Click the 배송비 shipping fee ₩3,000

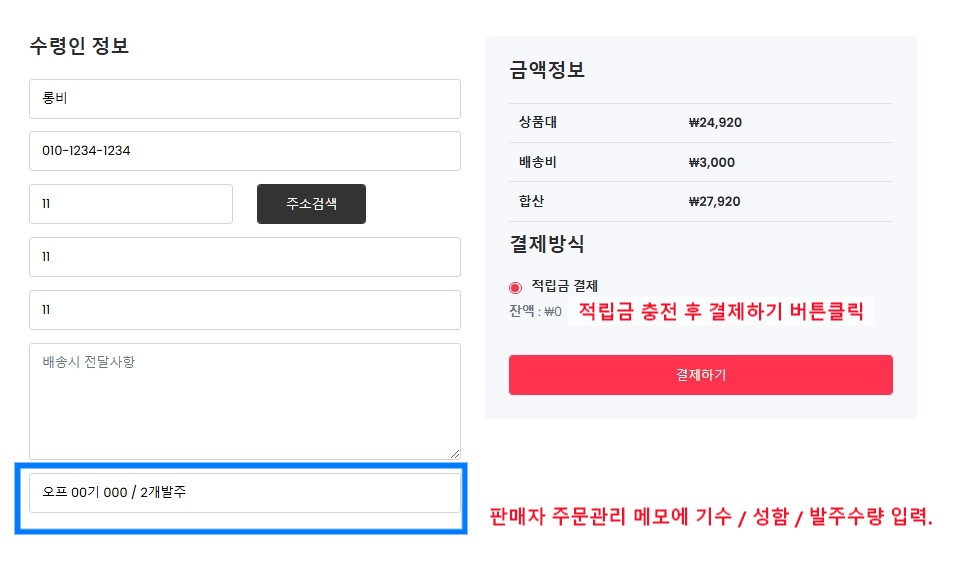pyautogui.click(x=711, y=162)
